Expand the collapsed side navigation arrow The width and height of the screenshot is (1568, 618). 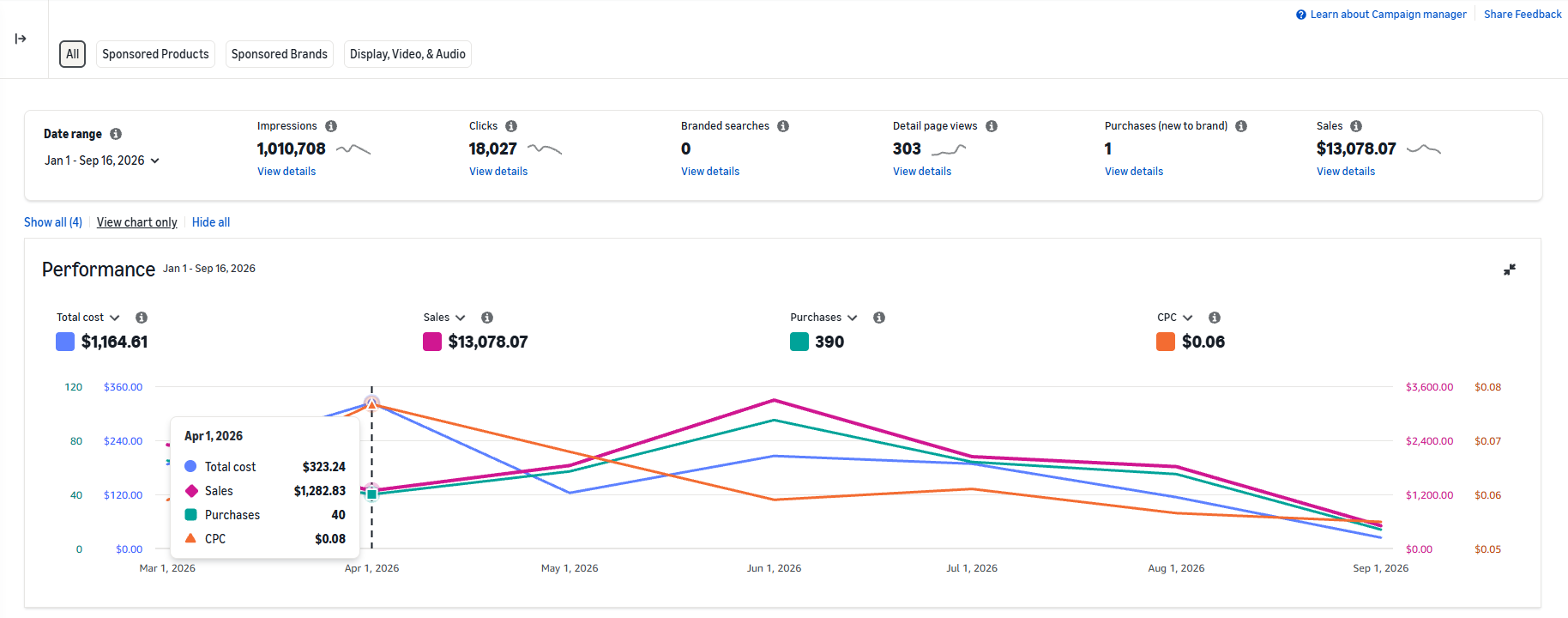pyautogui.click(x=21, y=39)
